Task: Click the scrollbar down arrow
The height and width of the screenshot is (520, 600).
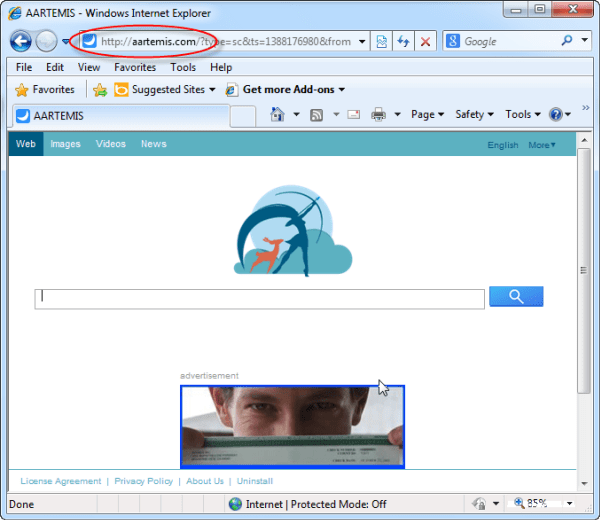Action: 584,484
